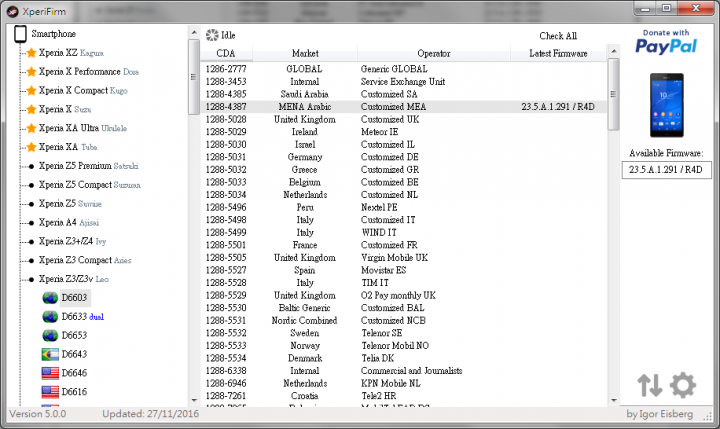Click the up-down arrows transfer icon
Screen dimensions: 720x429
[650, 385]
